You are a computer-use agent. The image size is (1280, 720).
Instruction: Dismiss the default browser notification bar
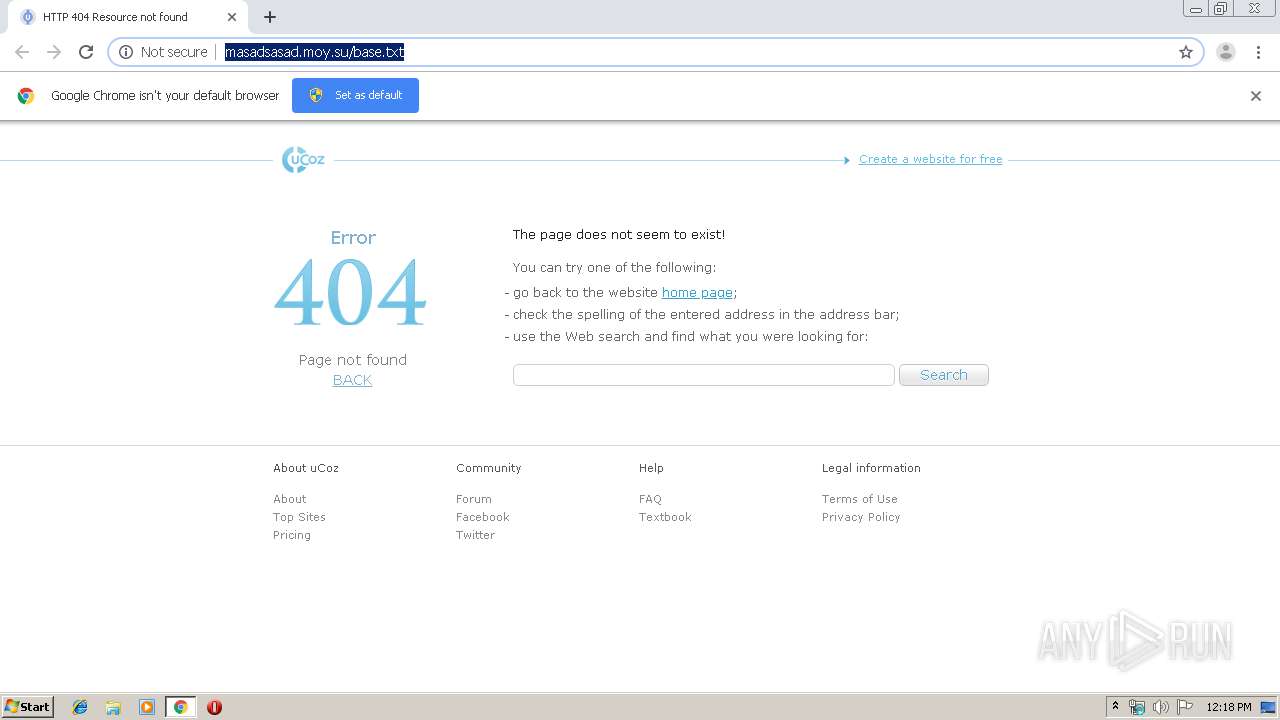(1256, 96)
